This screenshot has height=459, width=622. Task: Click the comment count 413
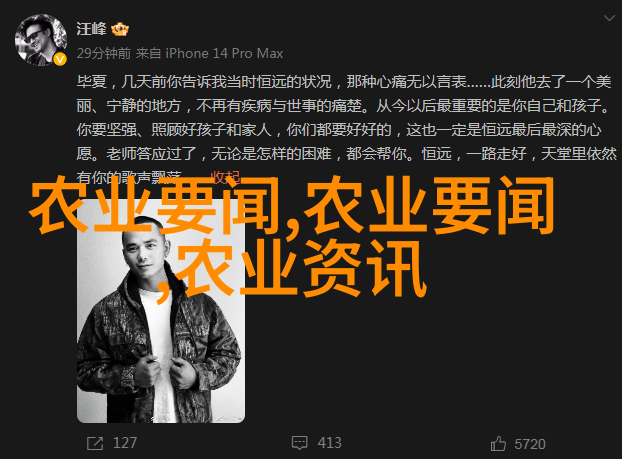point(329,443)
